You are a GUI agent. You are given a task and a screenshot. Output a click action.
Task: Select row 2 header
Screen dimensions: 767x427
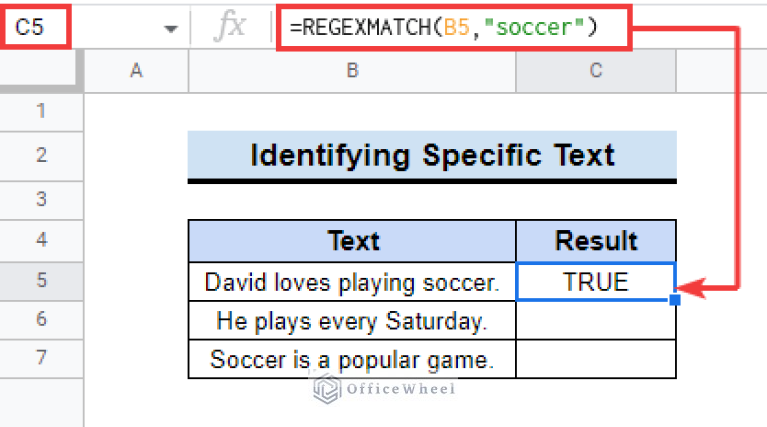pyautogui.click(x=42, y=156)
